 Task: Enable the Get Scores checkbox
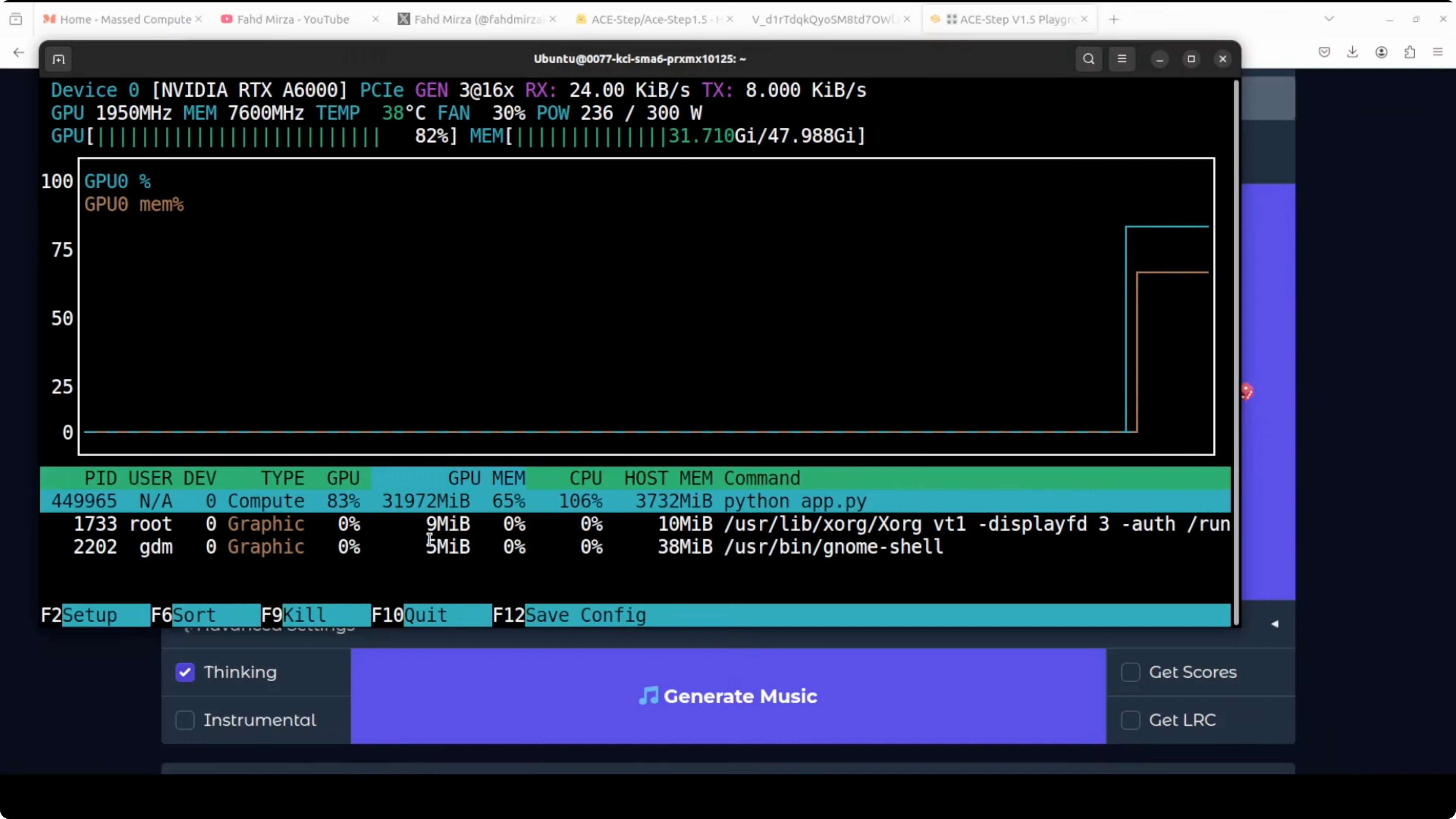(1130, 672)
